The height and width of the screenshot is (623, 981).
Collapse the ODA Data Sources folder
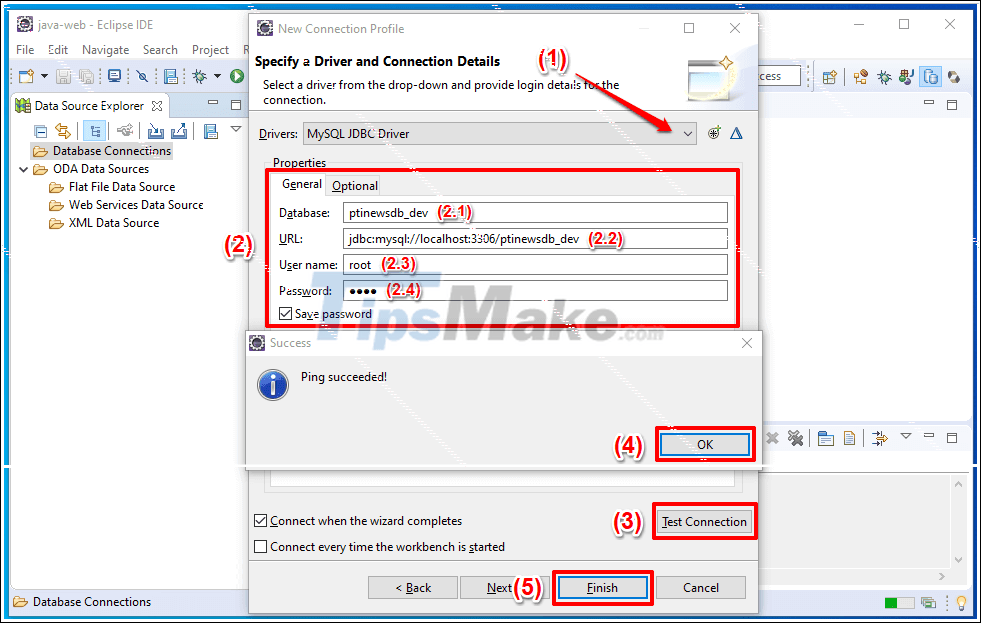(22, 169)
